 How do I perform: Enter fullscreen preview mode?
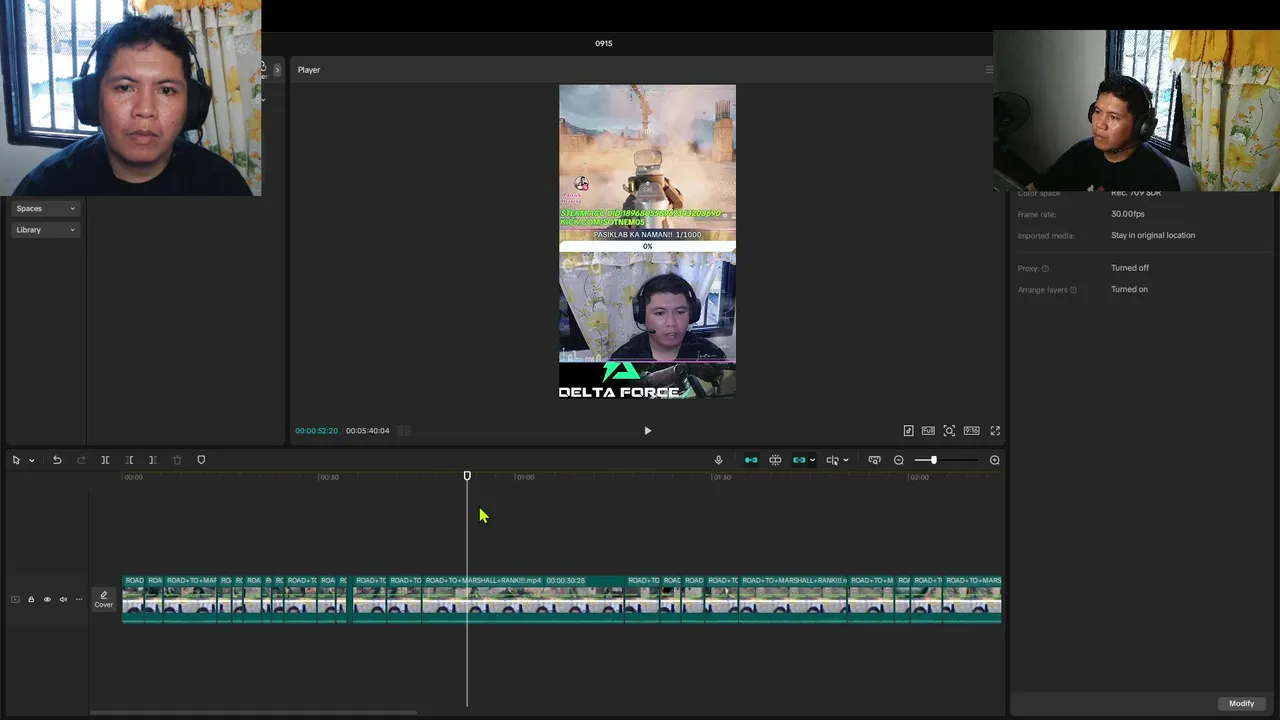tap(995, 431)
